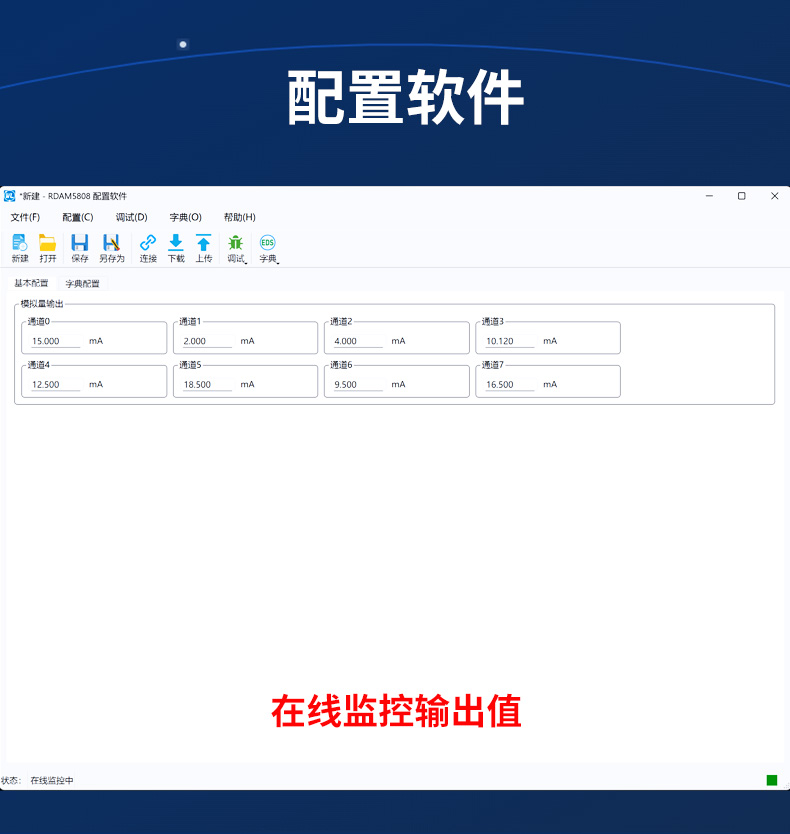Switch to the 基本配置 tab

pos(31,283)
